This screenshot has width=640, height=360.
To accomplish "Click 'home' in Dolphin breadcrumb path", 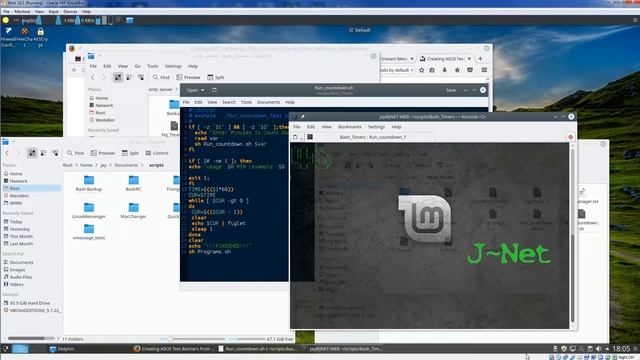I will [x=86, y=165].
